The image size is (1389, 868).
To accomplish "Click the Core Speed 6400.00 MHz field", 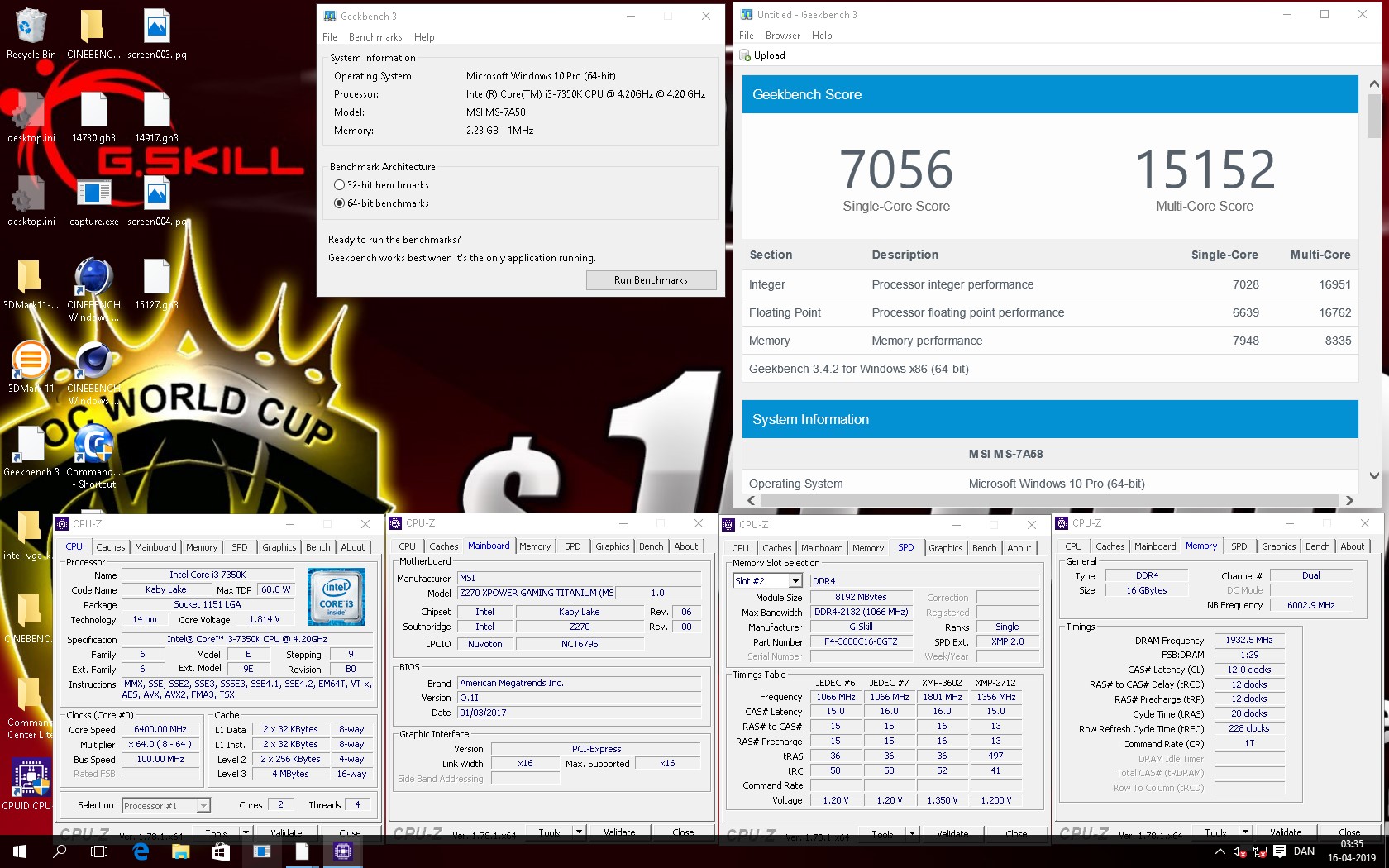I will click(x=161, y=729).
